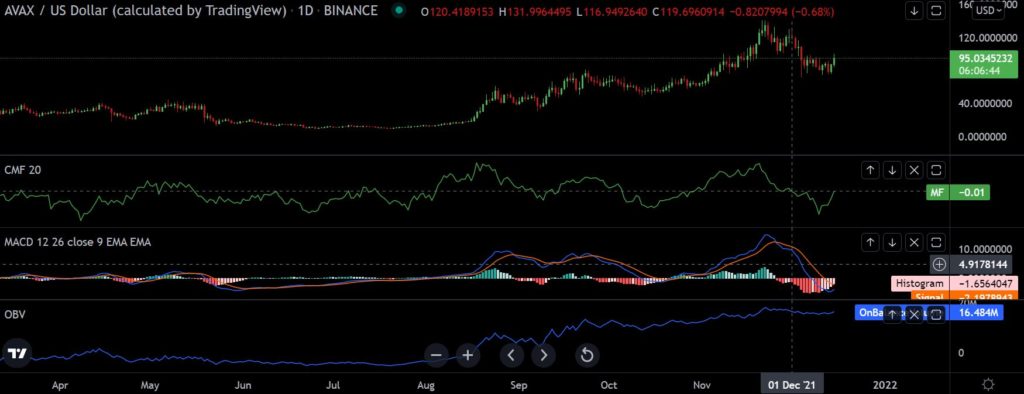Click the Apr label on time axis
Image resolution: width=1024 pixels, height=394 pixels.
(x=60, y=385)
